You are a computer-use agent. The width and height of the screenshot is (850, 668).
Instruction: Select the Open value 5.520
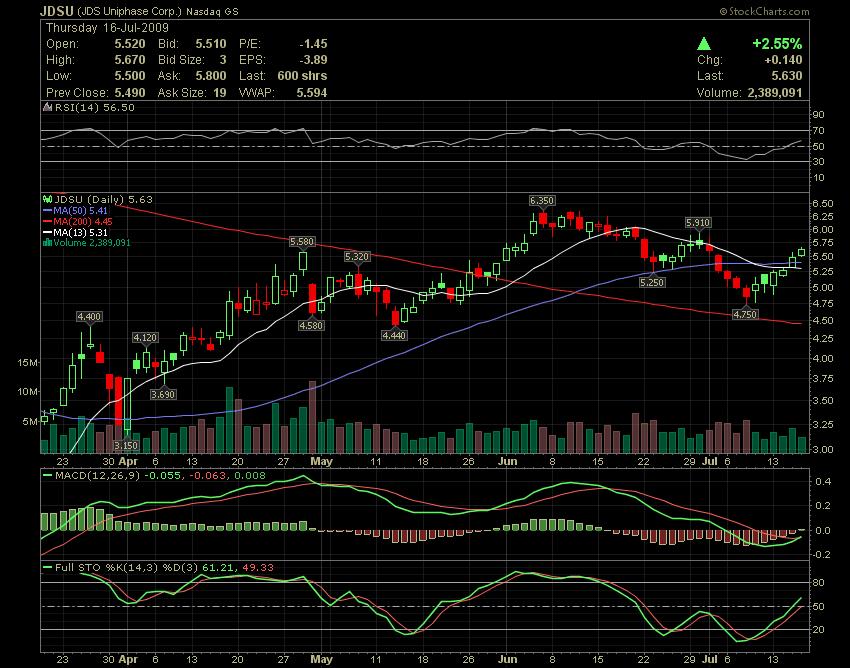[130, 44]
